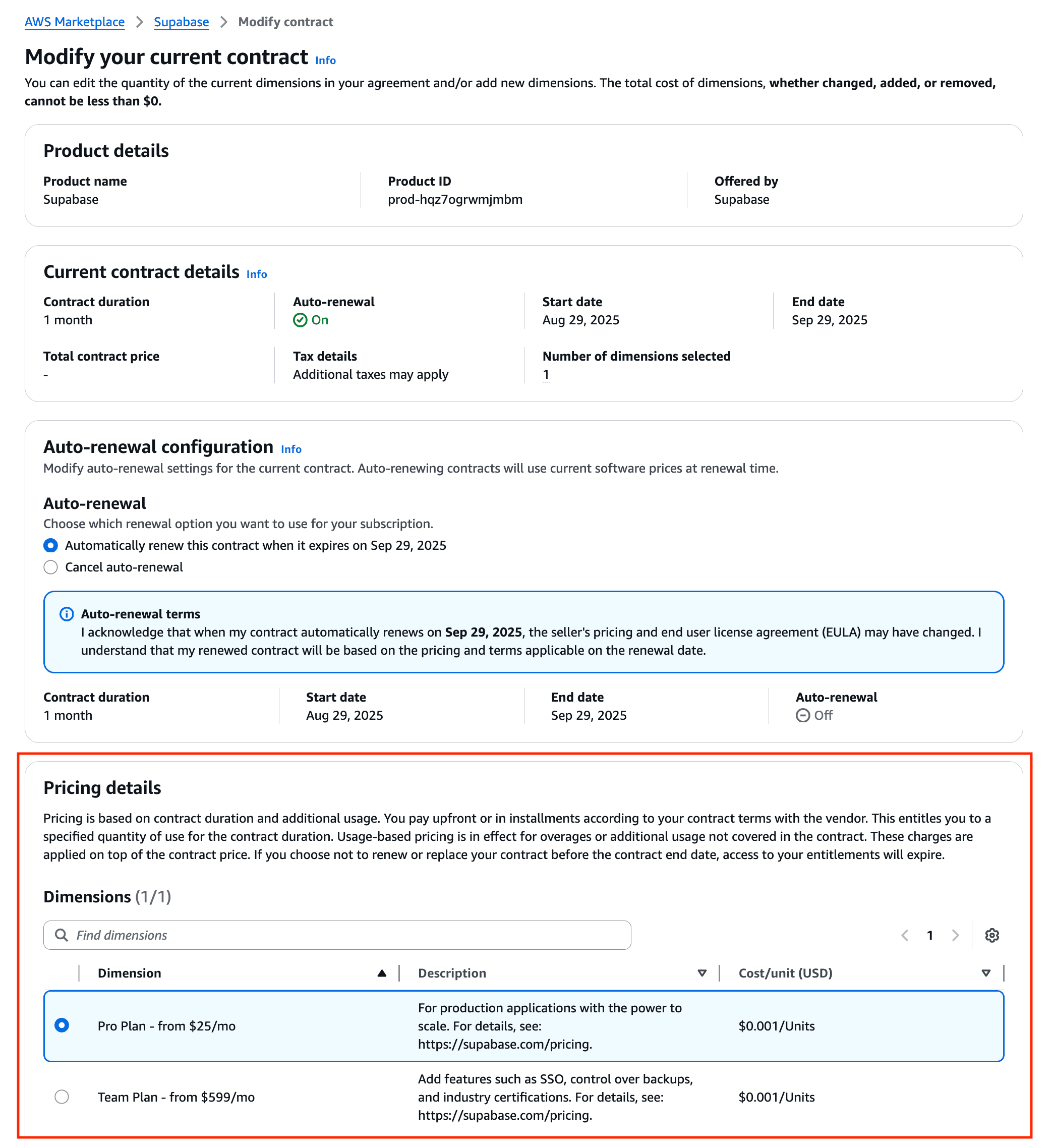The width and height of the screenshot is (1053, 1148).
Task: Select the Cancel auto-renewal option
Action: pos(51,566)
